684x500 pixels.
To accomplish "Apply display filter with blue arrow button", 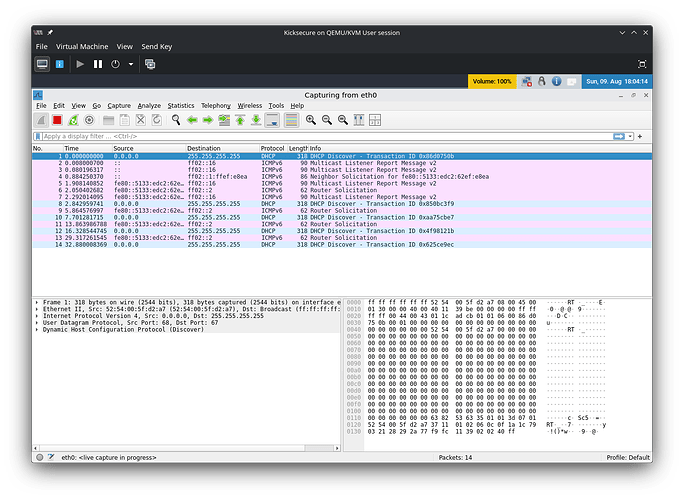I will (619, 136).
